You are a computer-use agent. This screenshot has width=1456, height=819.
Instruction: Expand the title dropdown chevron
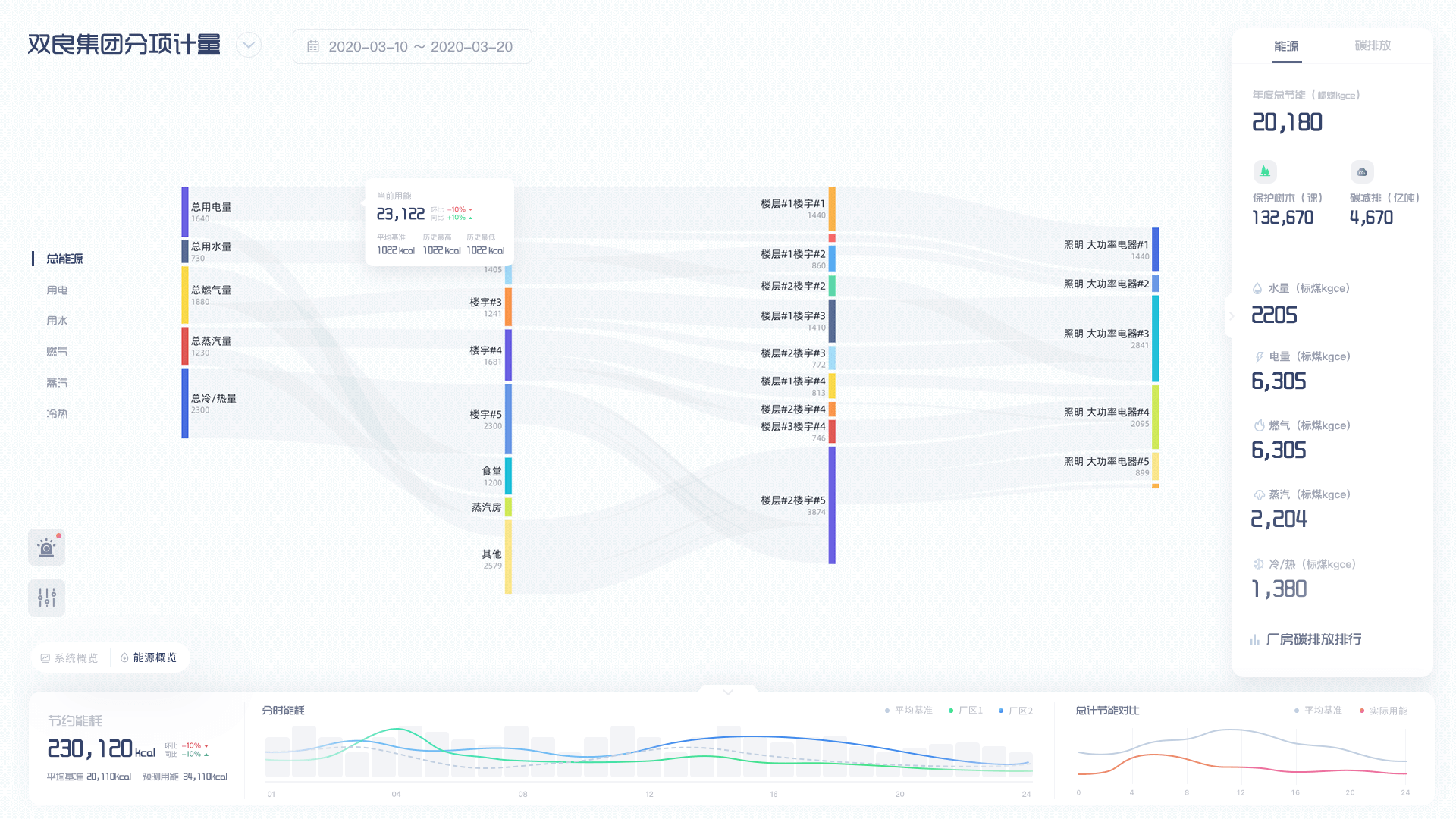pos(249,45)
